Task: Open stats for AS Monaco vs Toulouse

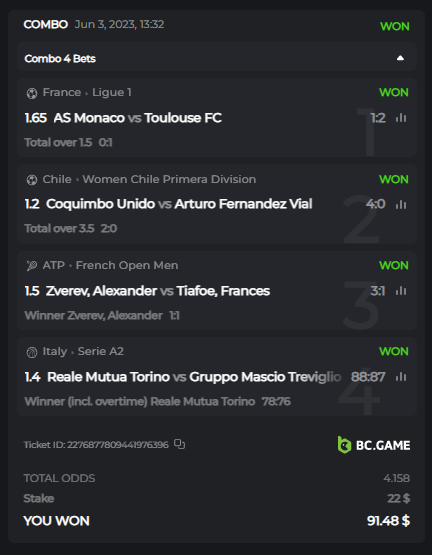Action: coord(401,118)
